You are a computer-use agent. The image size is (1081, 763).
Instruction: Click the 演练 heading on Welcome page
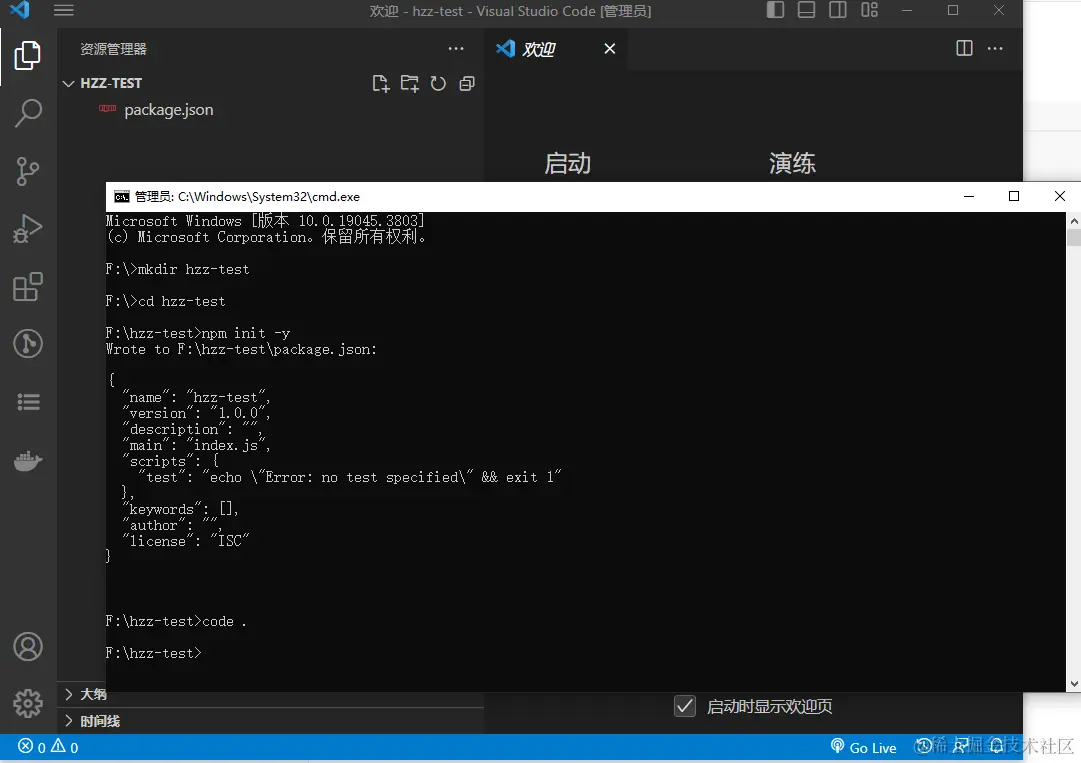pos(792,163)
